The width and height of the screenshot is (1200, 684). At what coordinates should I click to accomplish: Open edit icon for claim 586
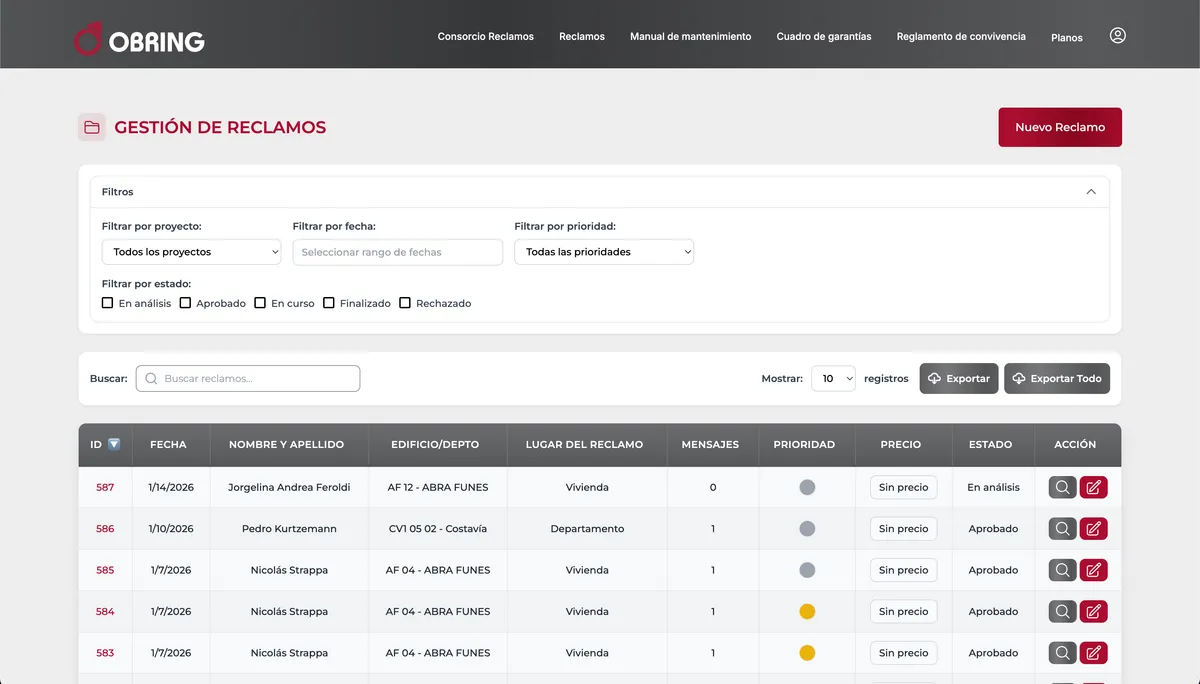click(1094, 529)
